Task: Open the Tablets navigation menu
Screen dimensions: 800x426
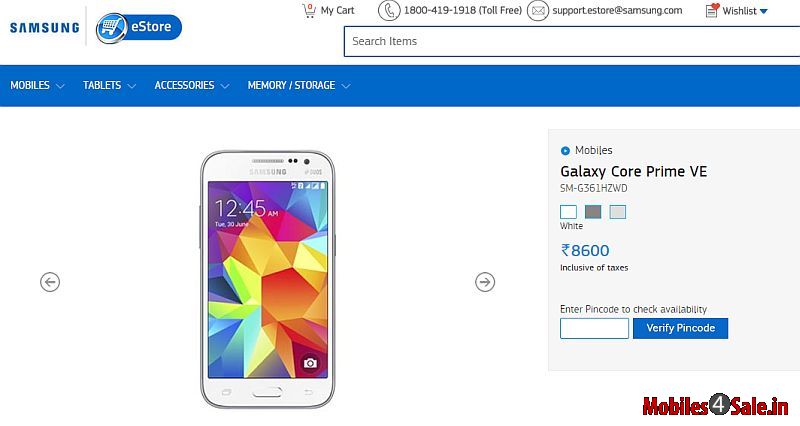Action: (x=109, y=86)
